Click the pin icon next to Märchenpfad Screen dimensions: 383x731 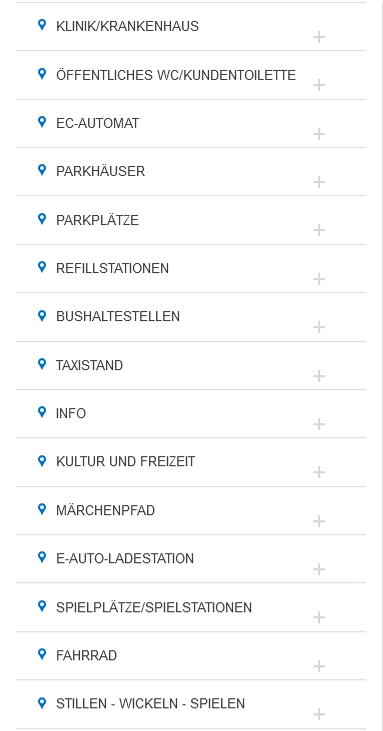42,509
